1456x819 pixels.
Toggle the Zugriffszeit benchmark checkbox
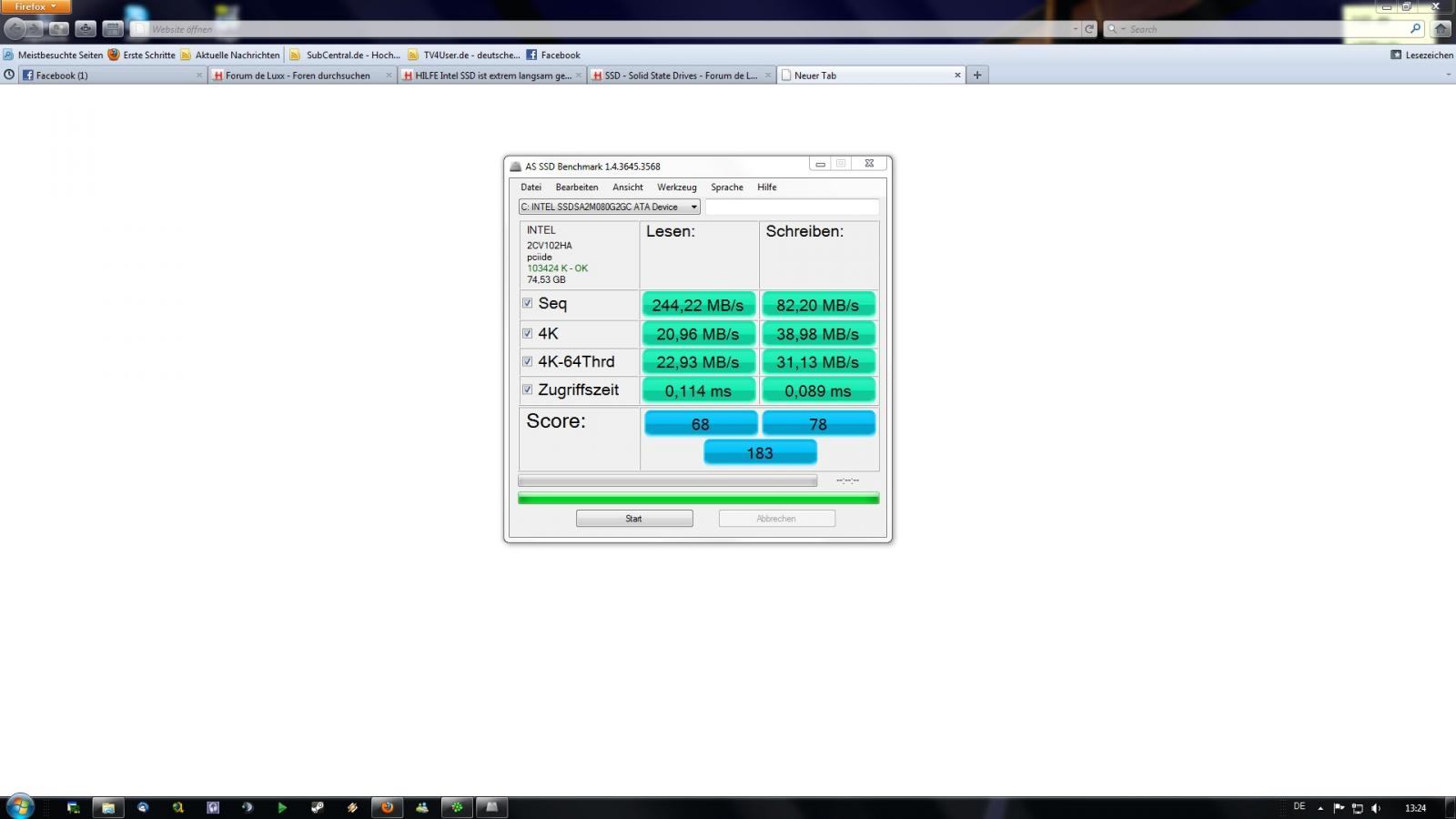pos(527,389)
